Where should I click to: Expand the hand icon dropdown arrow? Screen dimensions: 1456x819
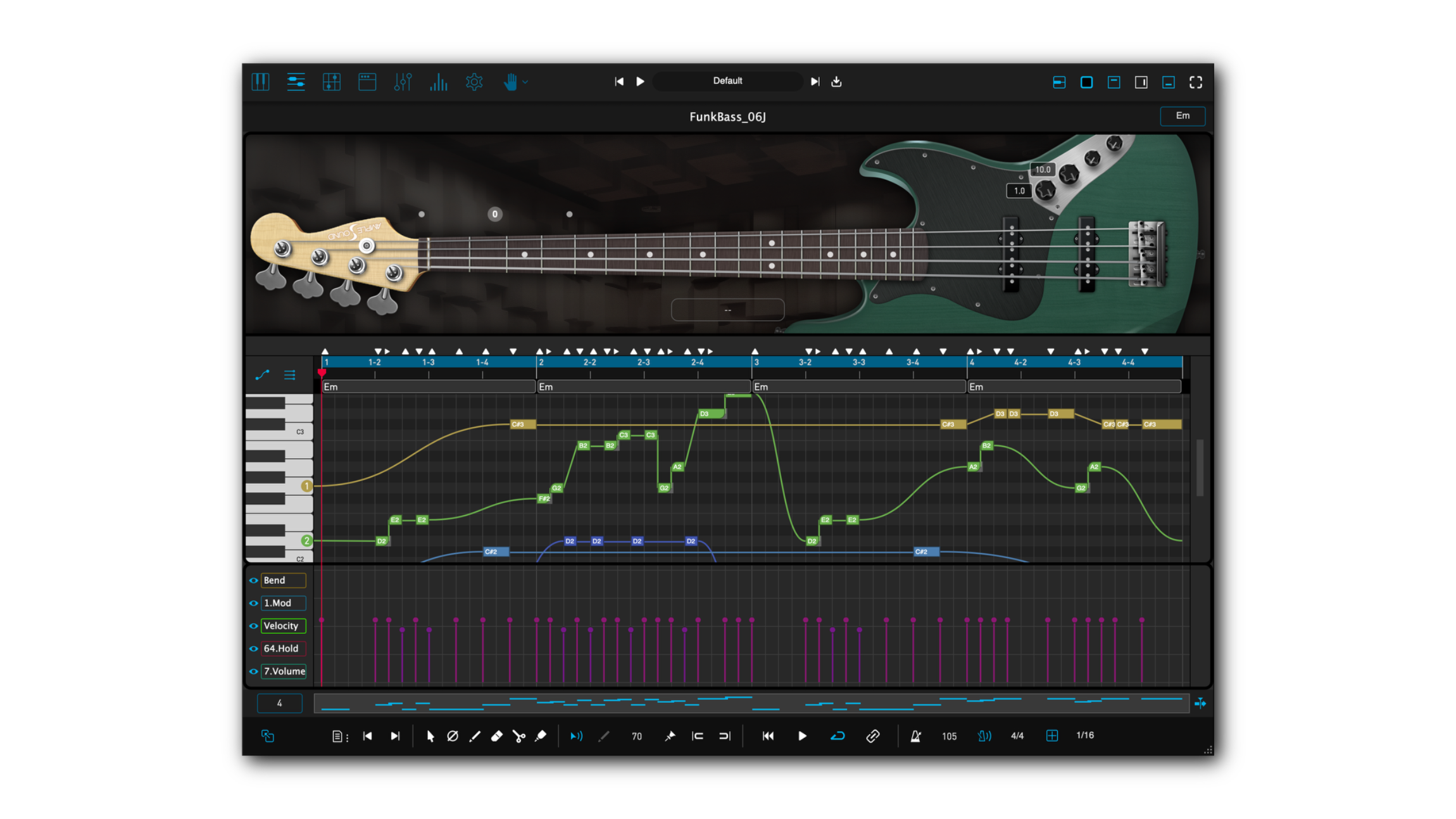[525, 82]
